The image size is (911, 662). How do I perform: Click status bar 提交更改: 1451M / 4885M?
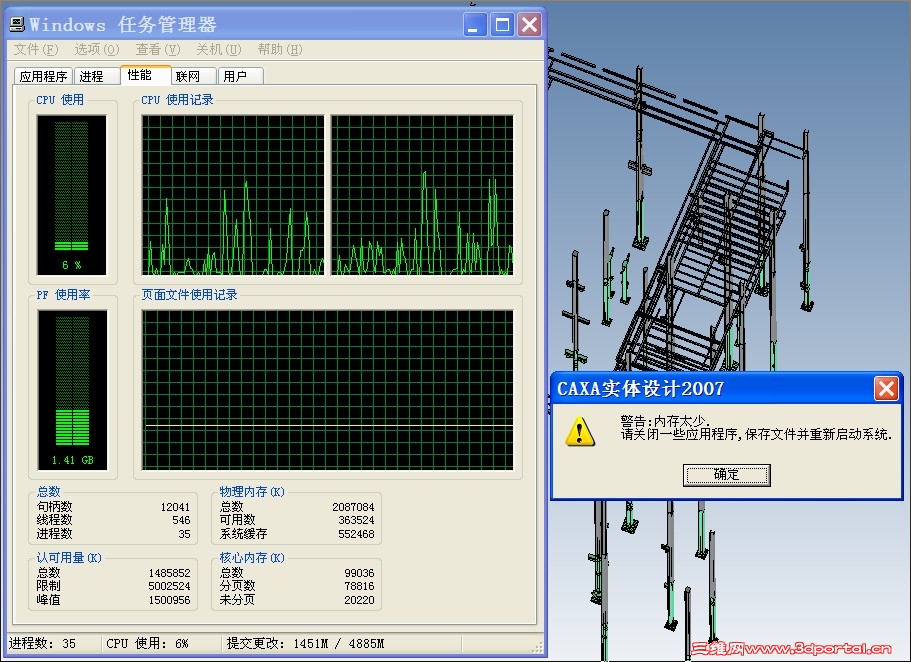coord(306,643)
